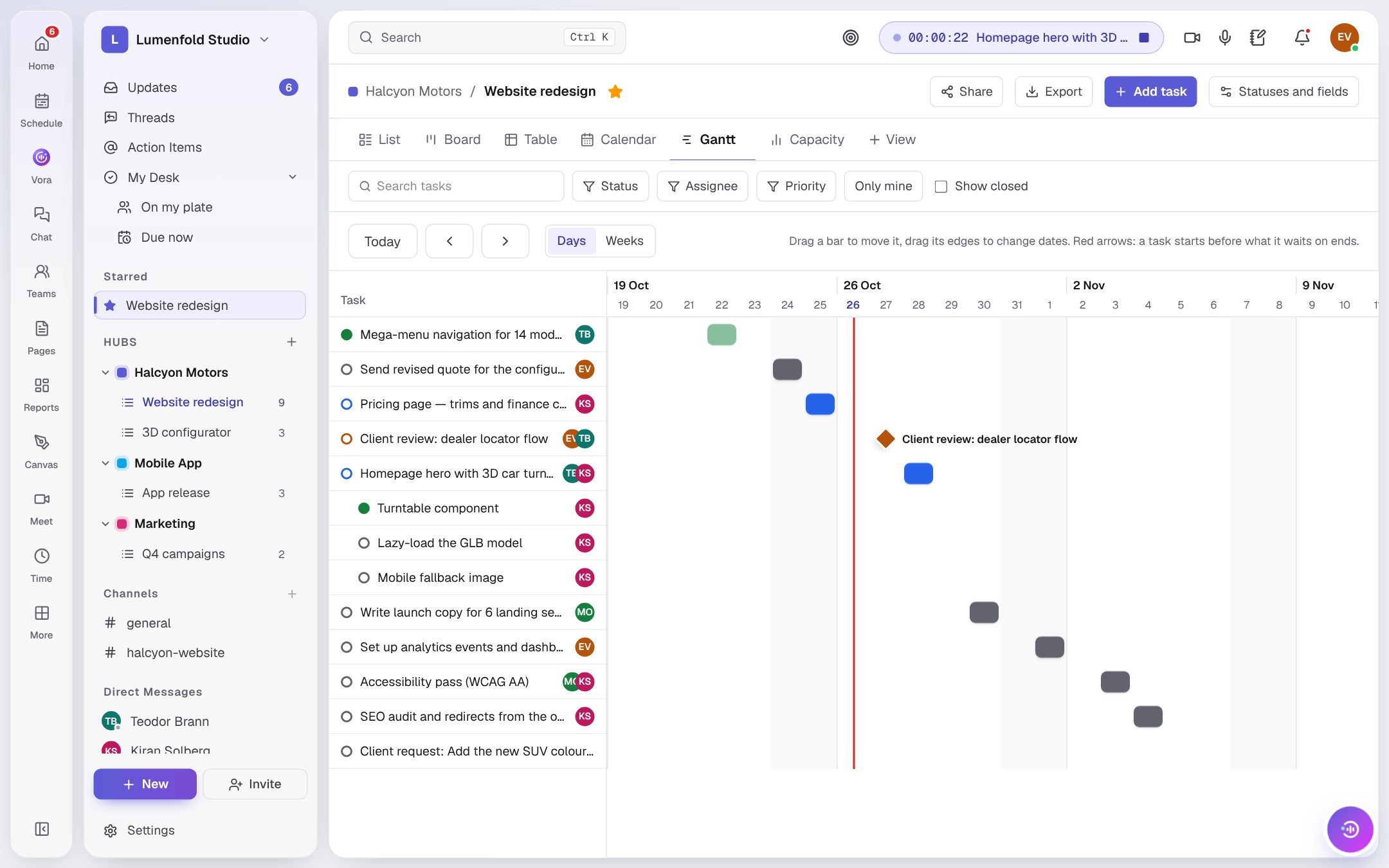Collapse the sidebar with bottom-left panel icon

tap(41, 829)
